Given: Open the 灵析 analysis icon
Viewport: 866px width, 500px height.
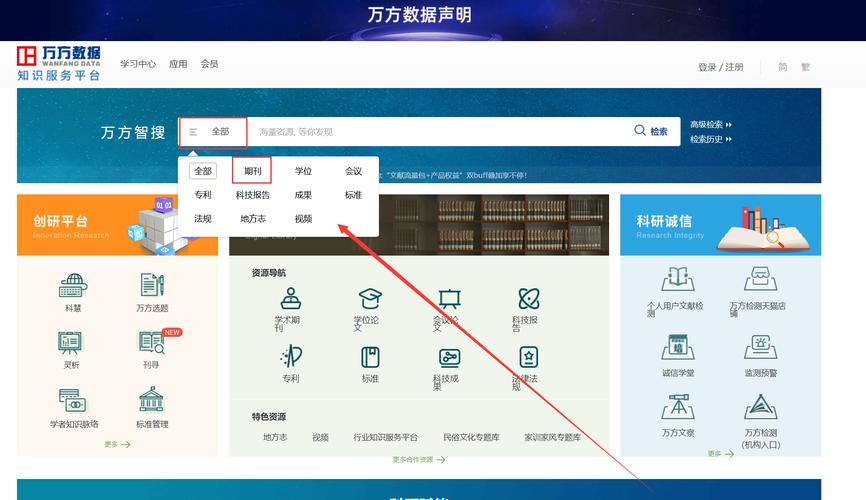Looking at the screenshot, I should click(70, 343).
